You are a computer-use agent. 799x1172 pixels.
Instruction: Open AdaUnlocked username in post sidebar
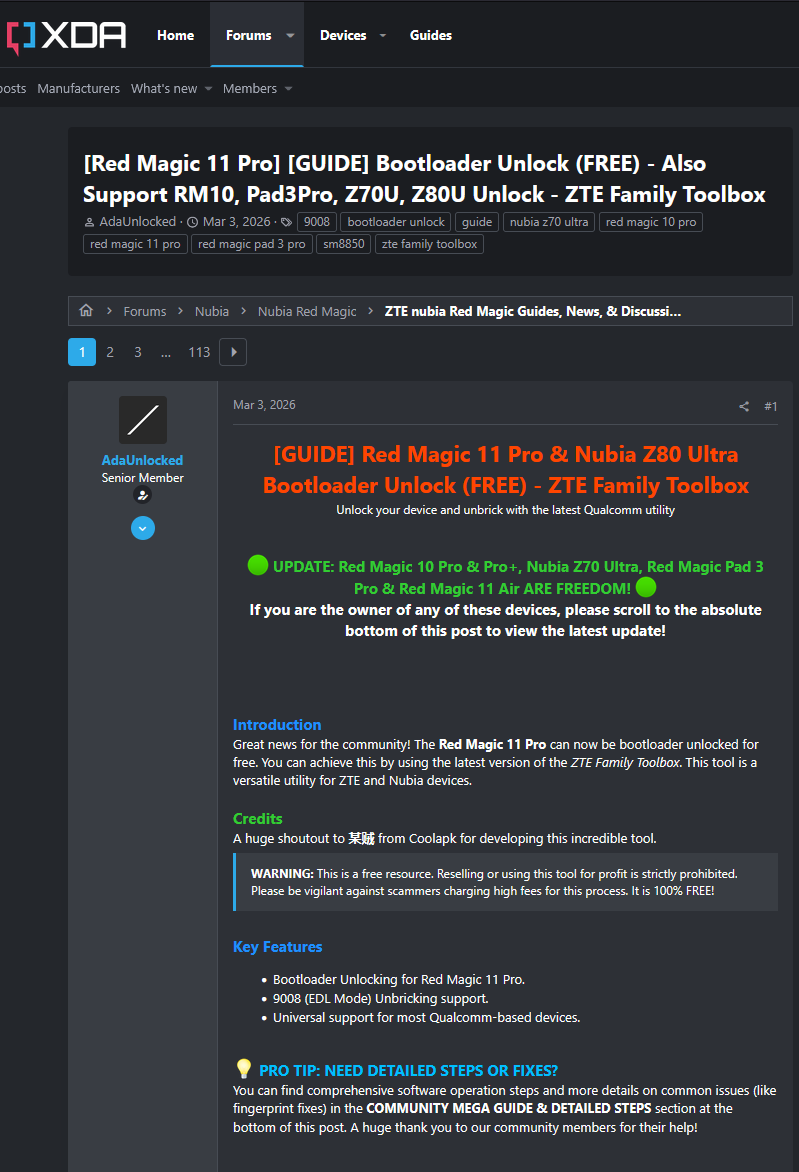(x=142, y=460)
